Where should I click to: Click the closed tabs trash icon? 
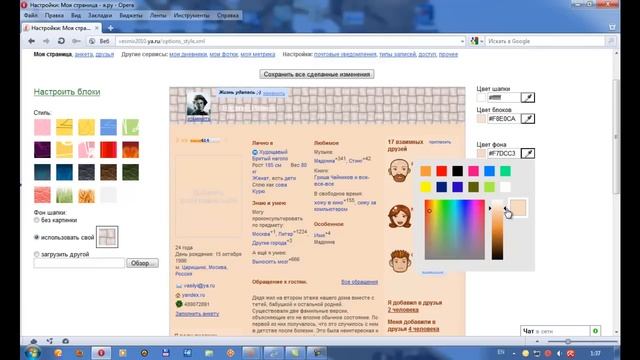(612, 27)
